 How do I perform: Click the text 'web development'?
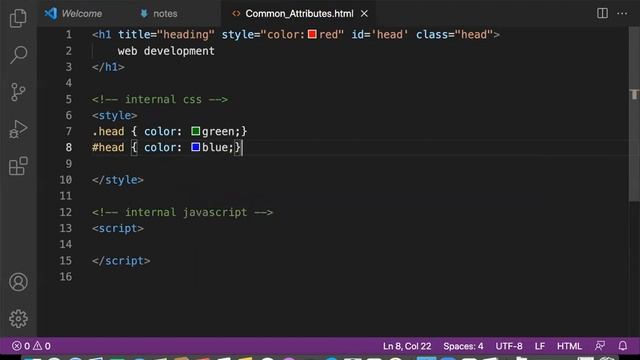coord(166,51)
